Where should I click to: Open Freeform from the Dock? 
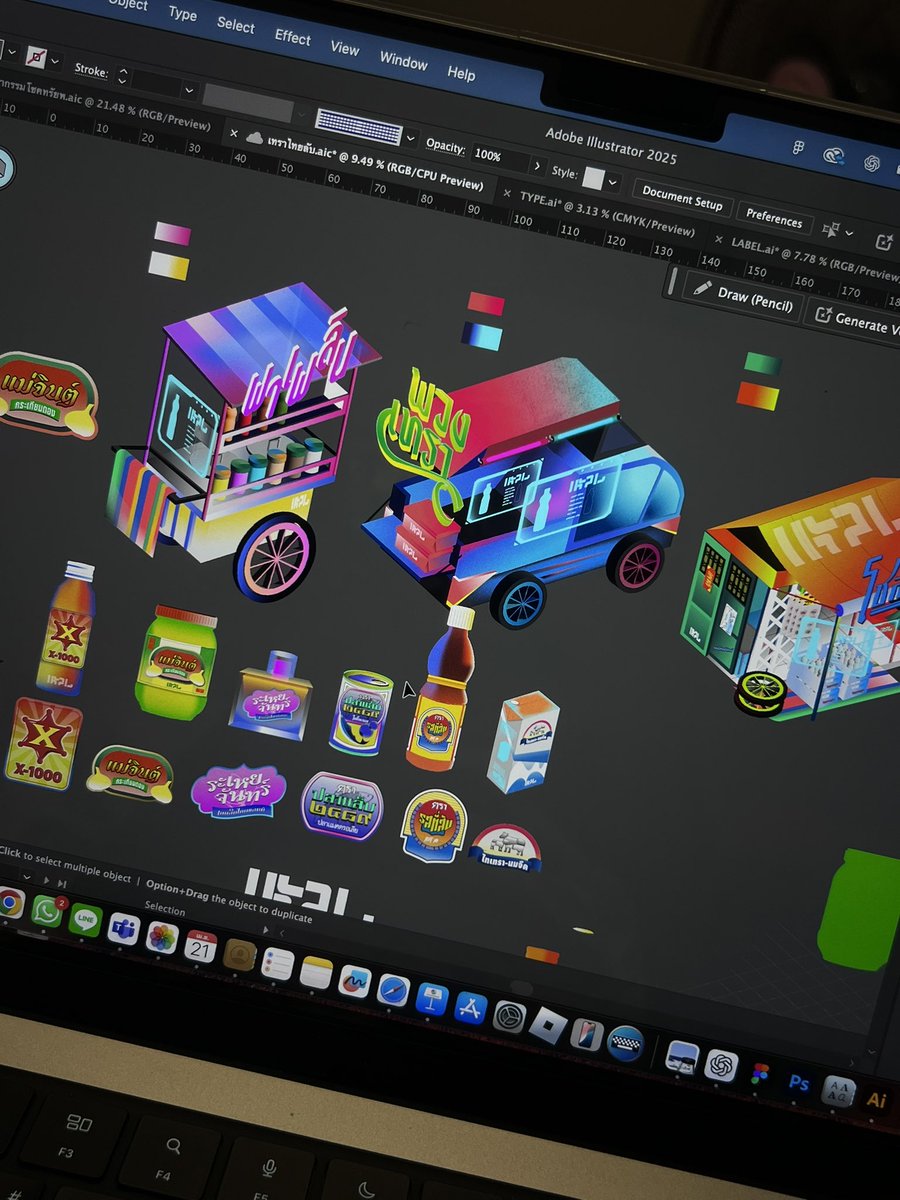pos(354,982)
